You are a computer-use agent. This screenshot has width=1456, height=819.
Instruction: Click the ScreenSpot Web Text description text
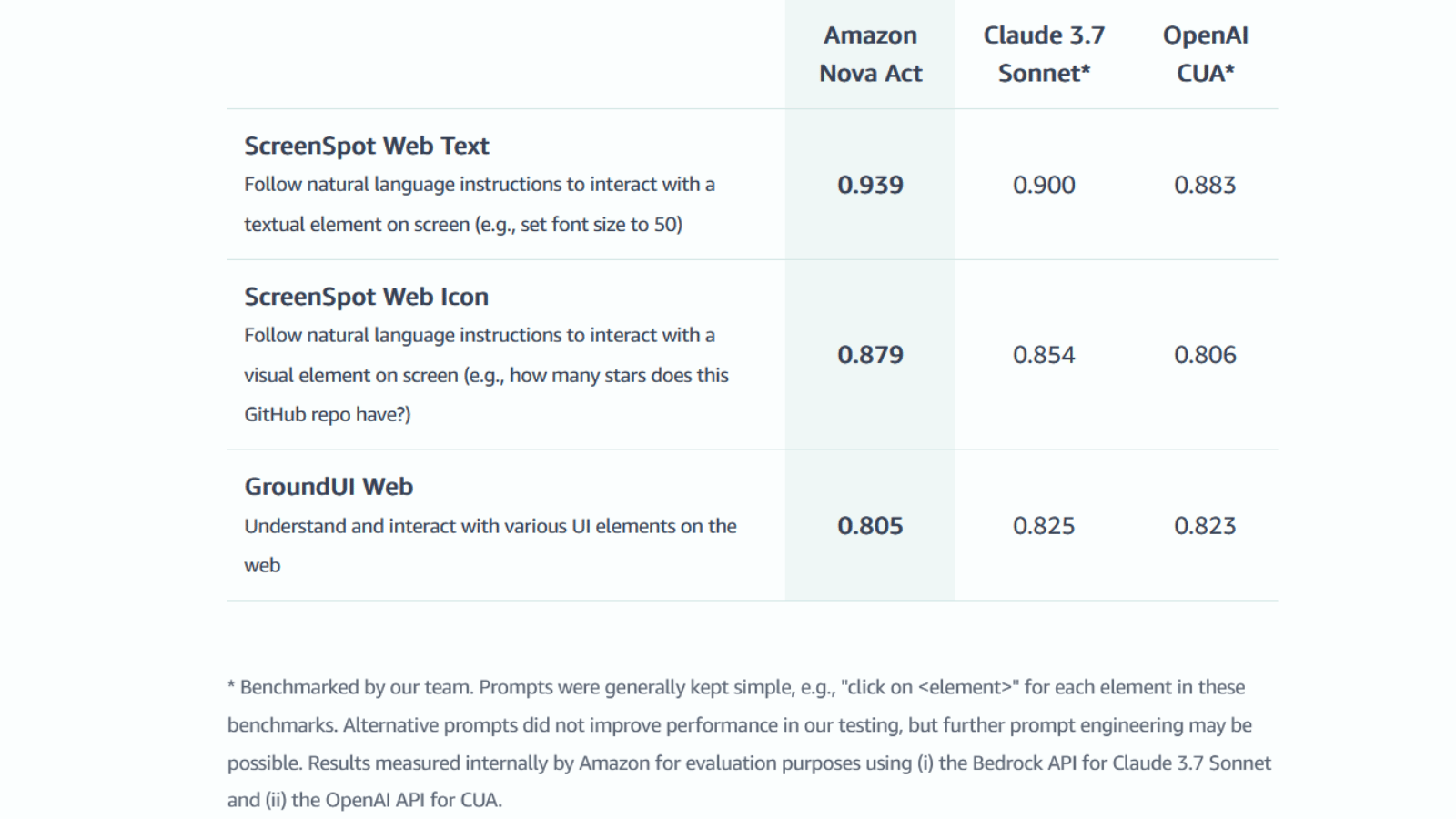pos(479,204)
